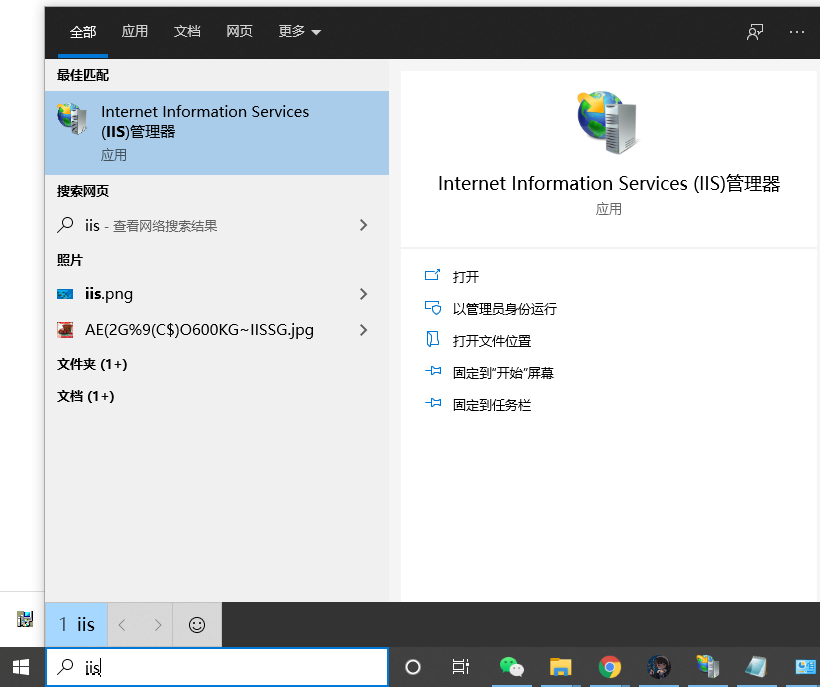Click the Task View icon on taskbar

tap(460, 666)
